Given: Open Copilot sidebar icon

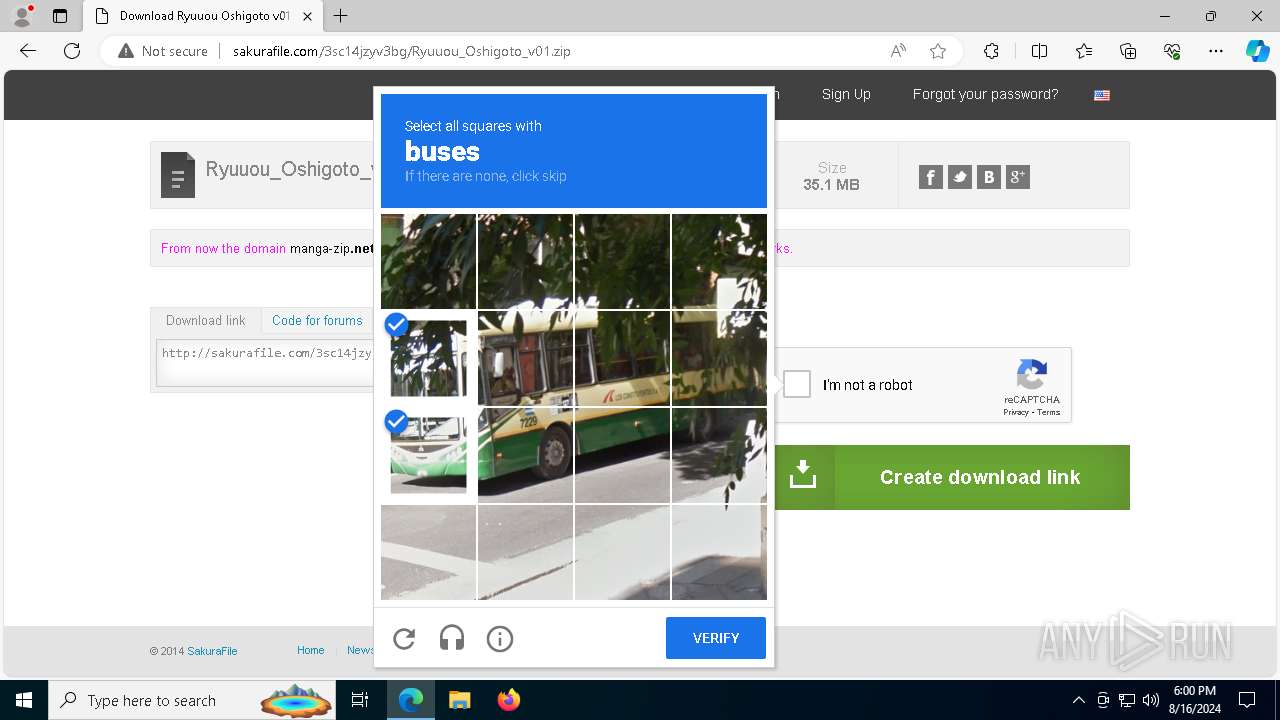Looking at the screenshot, I should tap(1257, 51).
